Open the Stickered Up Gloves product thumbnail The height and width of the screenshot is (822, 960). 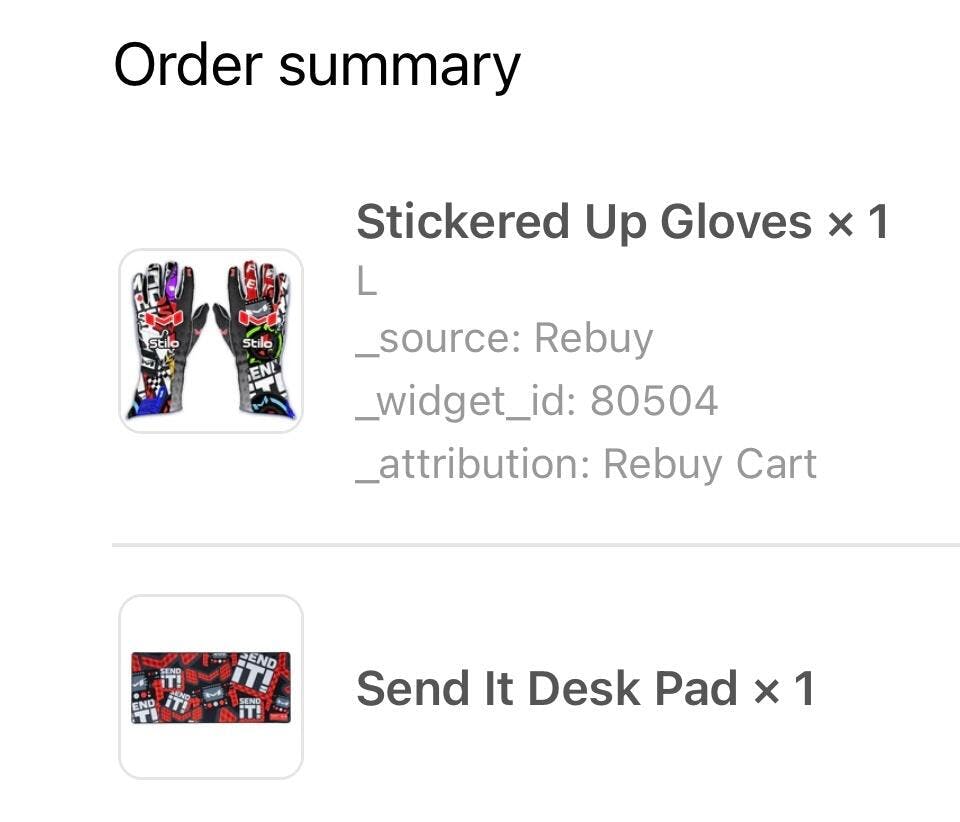211,341
